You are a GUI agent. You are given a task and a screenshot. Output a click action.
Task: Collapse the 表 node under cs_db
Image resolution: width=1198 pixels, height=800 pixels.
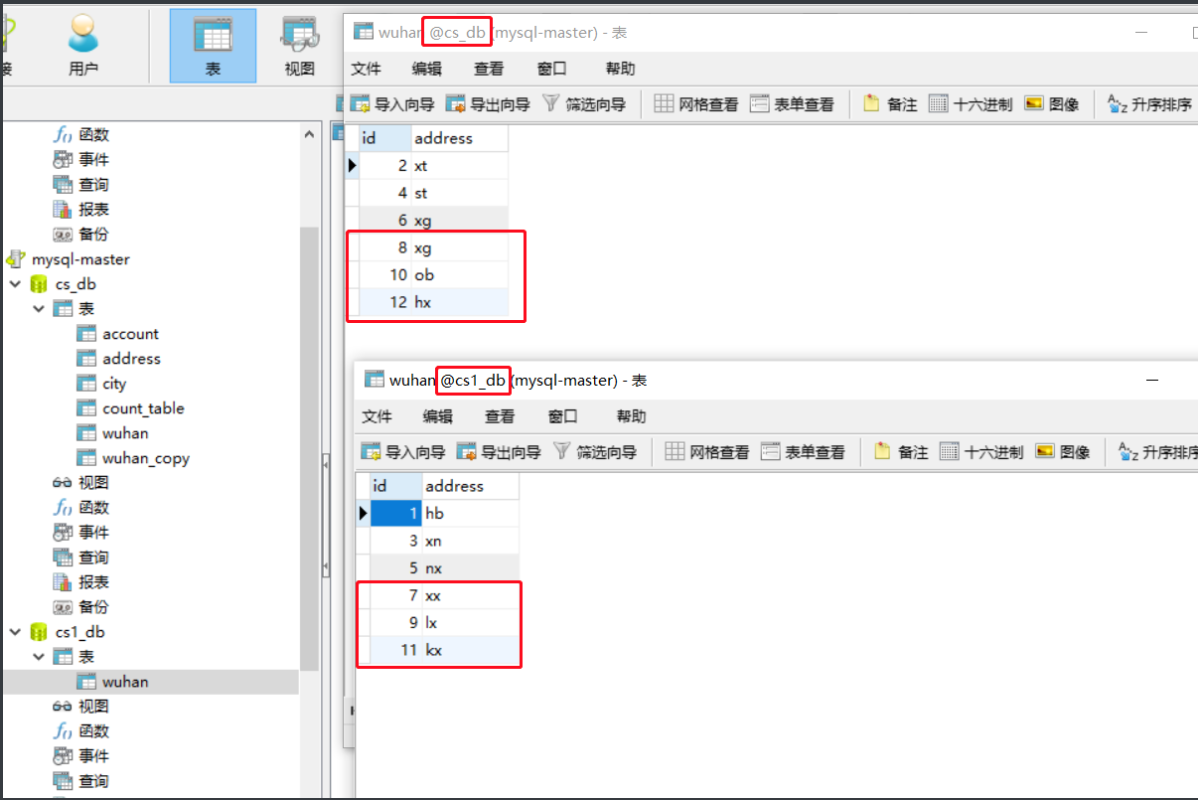(x=39, y=309)
